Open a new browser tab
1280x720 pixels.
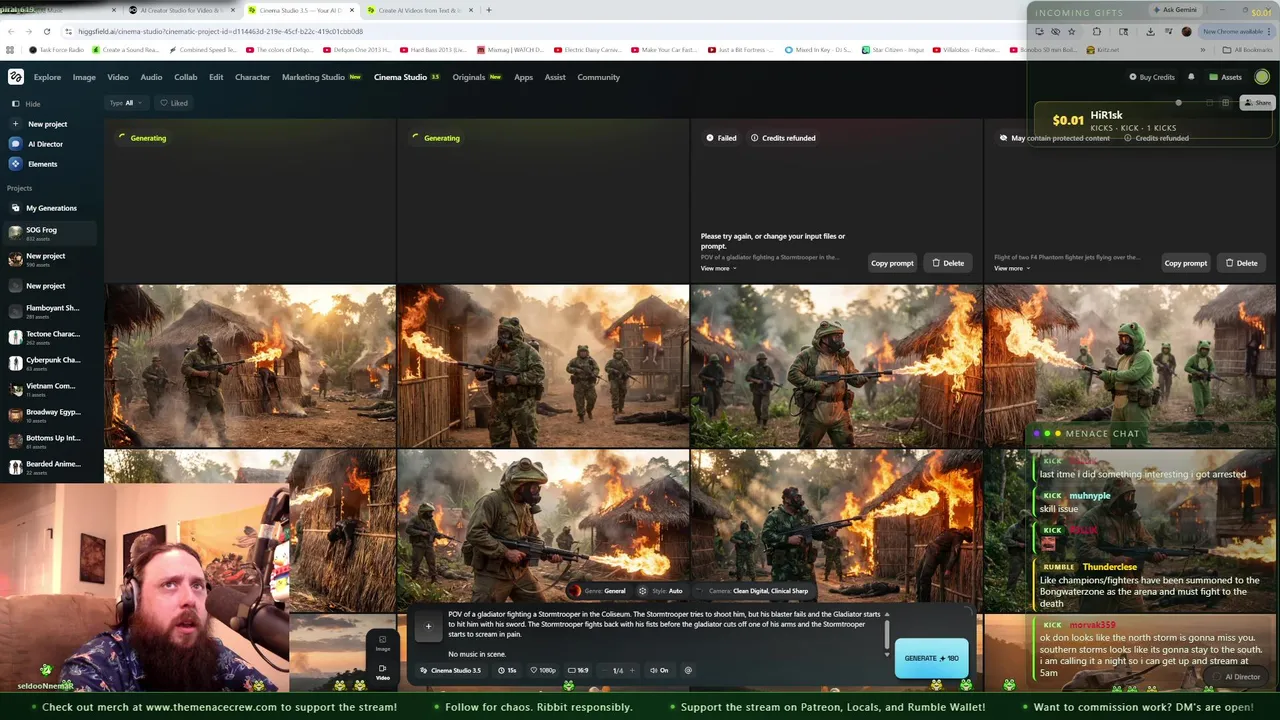tap(488, 10)
